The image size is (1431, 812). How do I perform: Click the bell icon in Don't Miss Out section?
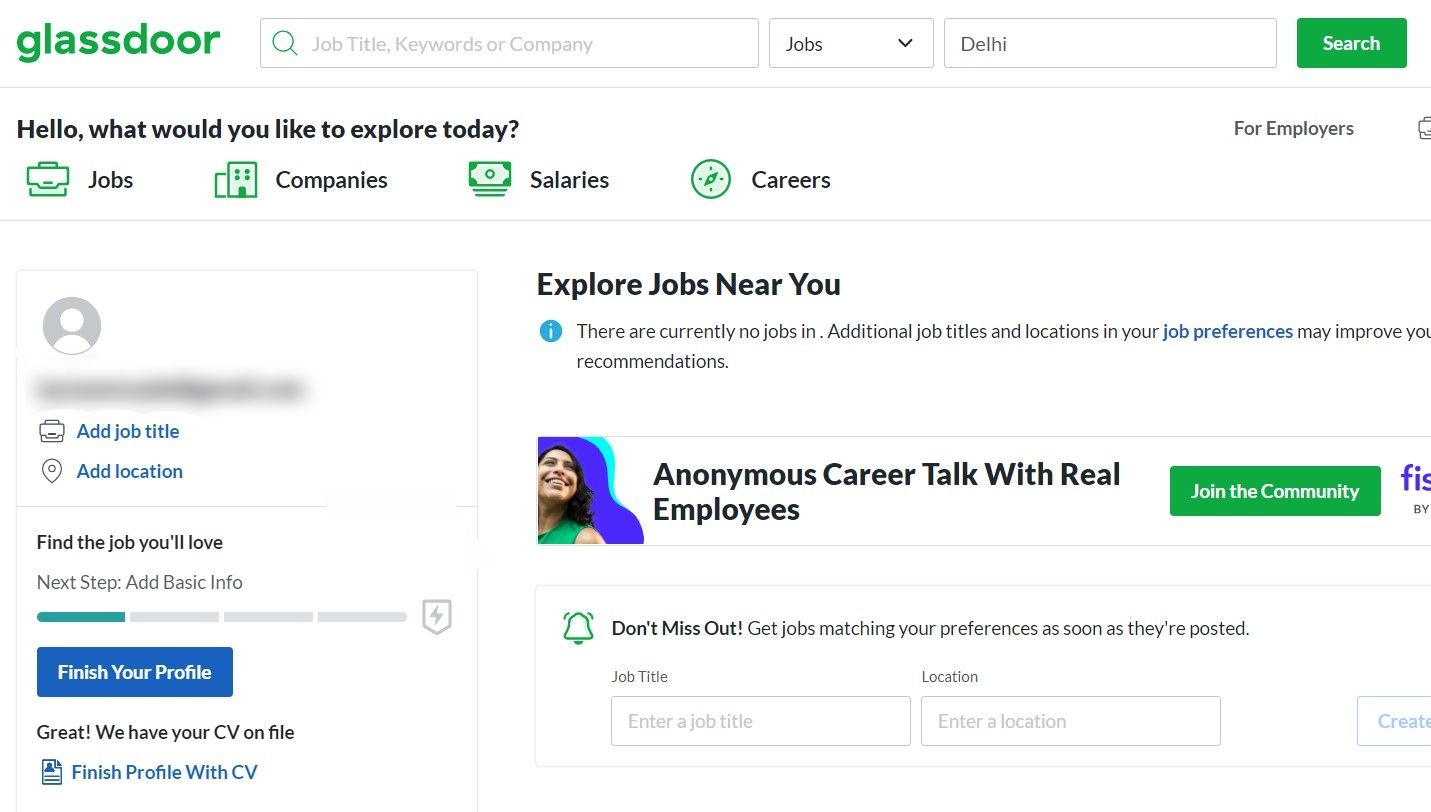click(577, 627)
